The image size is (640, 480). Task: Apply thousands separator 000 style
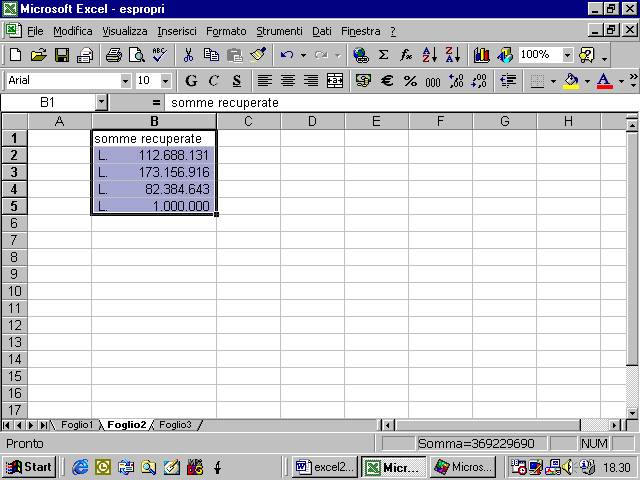pos(433,80)
